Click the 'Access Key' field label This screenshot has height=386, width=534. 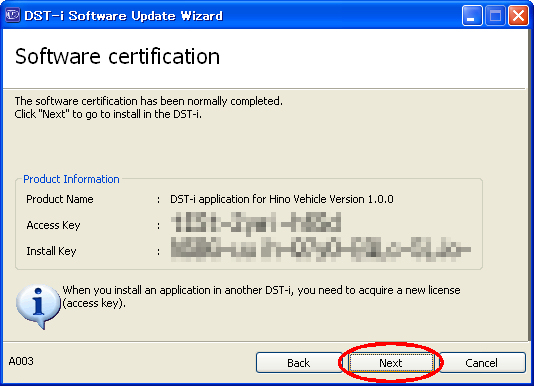point(53,225)
